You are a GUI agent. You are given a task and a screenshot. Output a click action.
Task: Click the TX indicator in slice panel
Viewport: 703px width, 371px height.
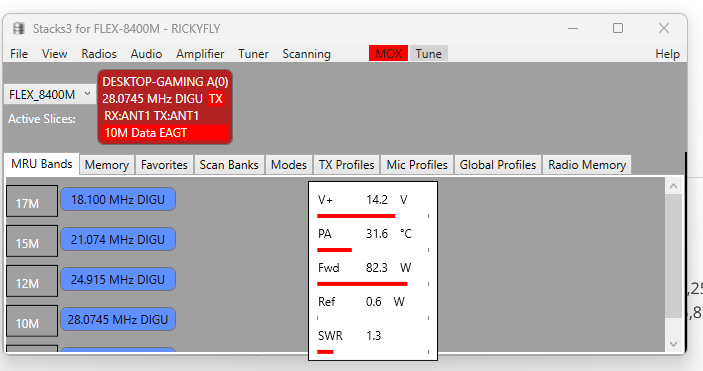tap(216, 99)
